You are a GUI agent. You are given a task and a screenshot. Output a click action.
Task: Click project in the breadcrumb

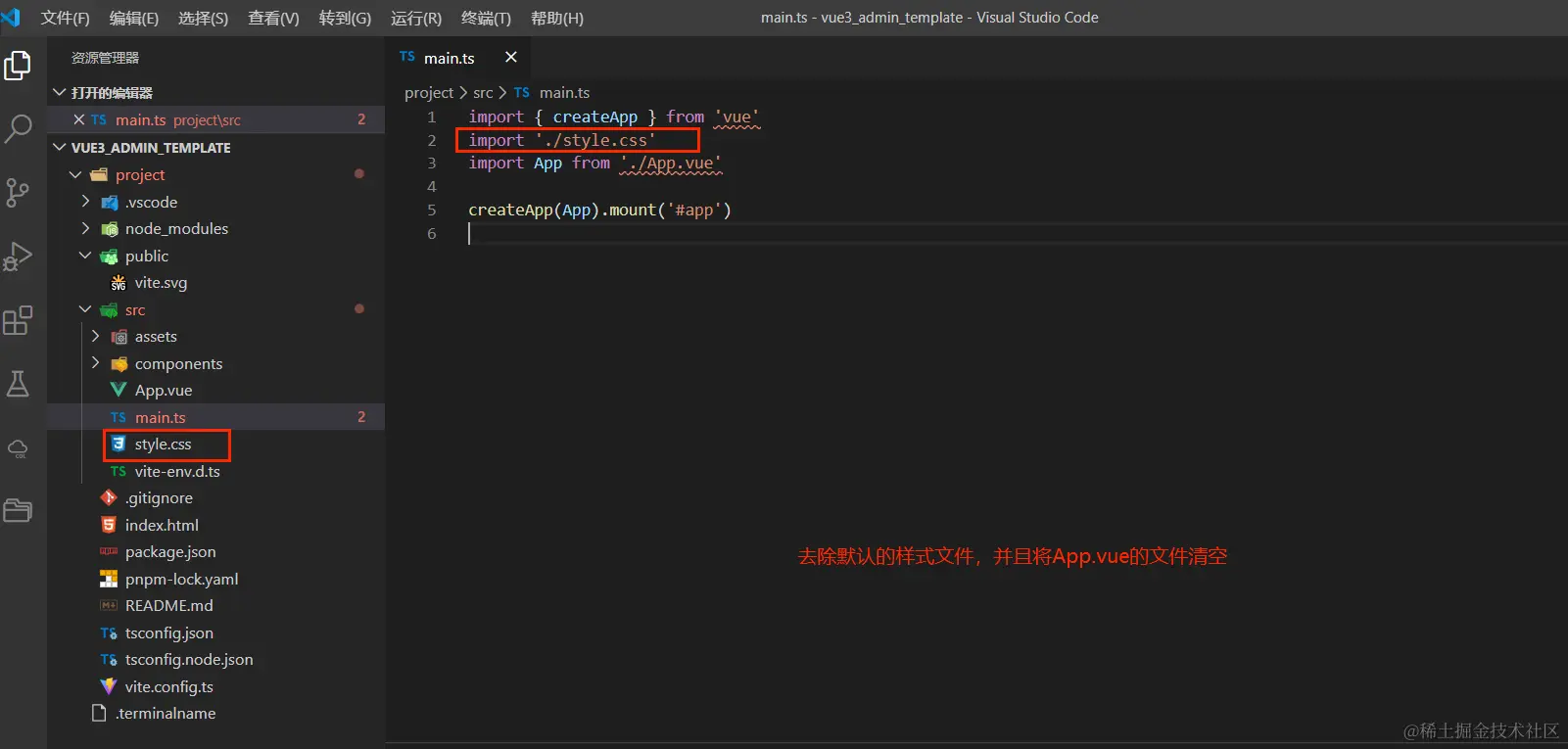pyautogui.click(x=429, y=92)
